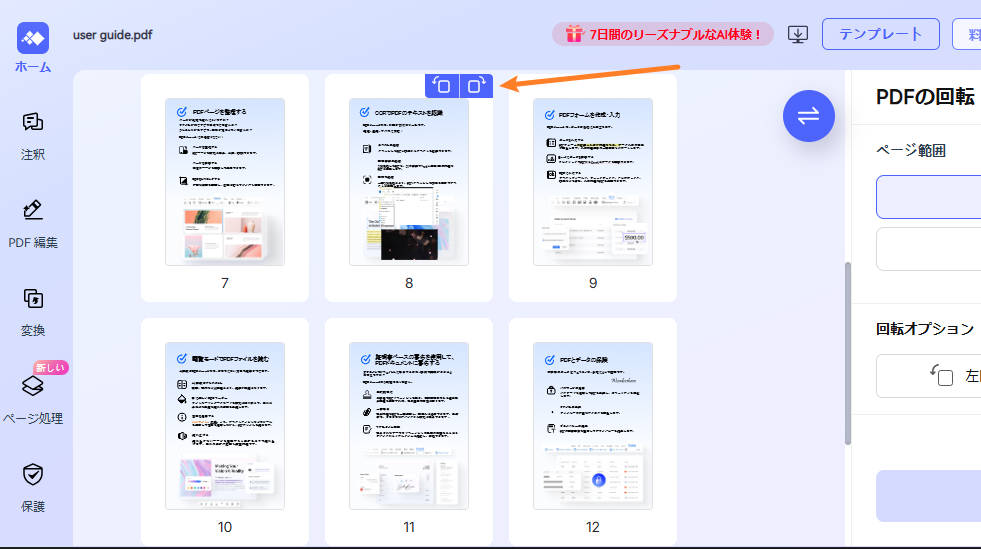981x549 pixels.
Task: Select the left rotate option button
Action: [x=928, y=376]
